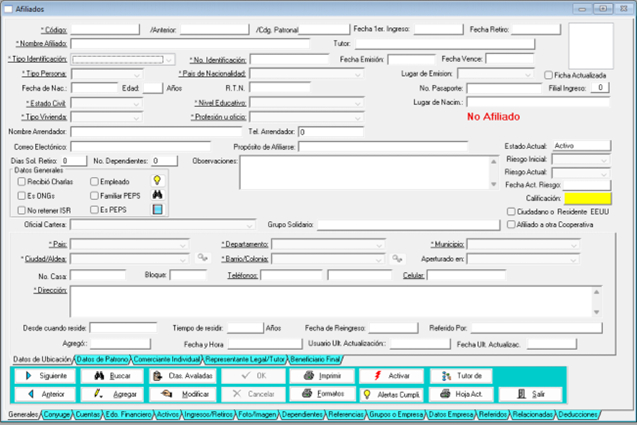637x425 pixels.
Task: Click the blue square icon beside Es PEPS
Action: (157, 210)
